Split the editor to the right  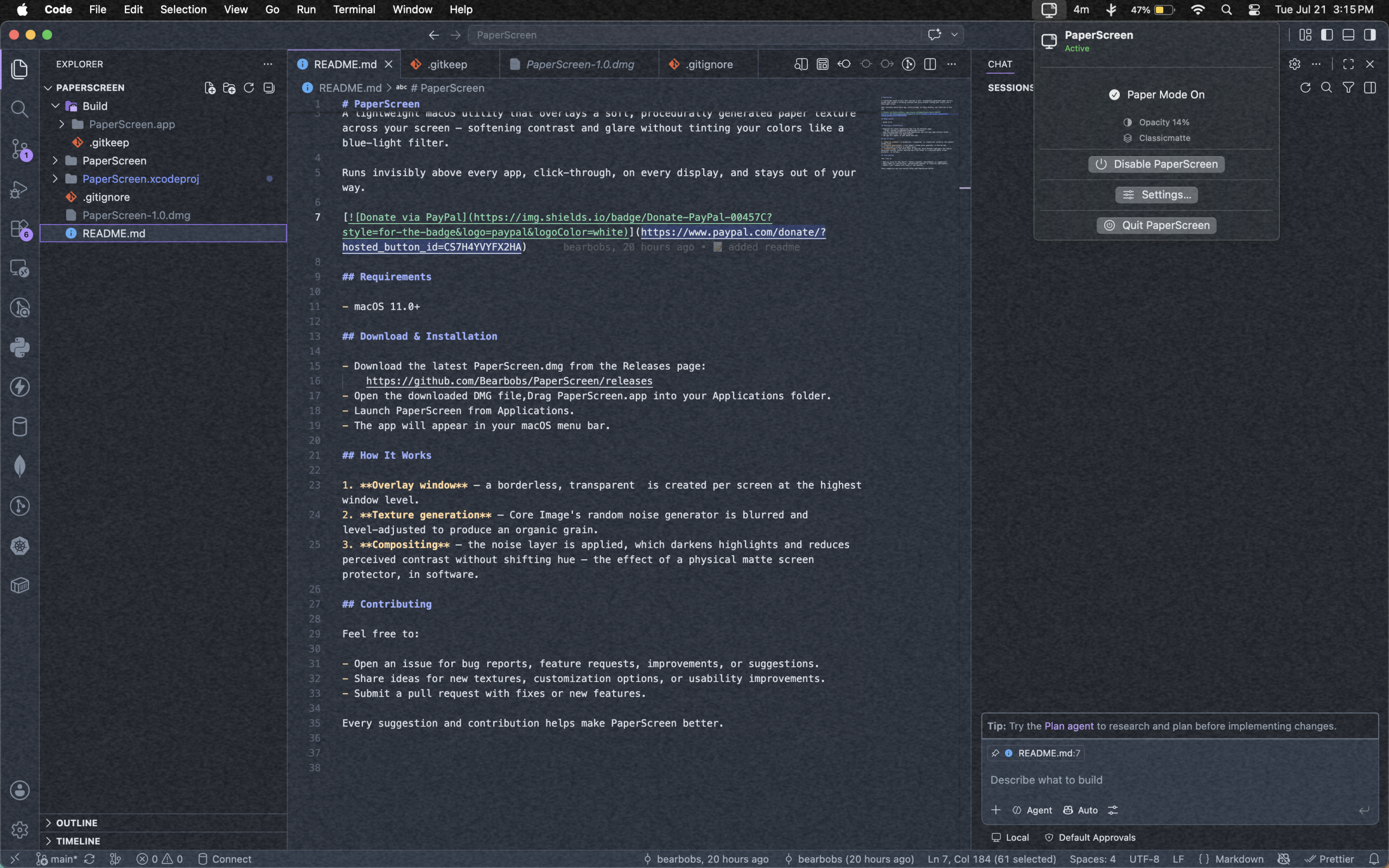coord(930,65)
